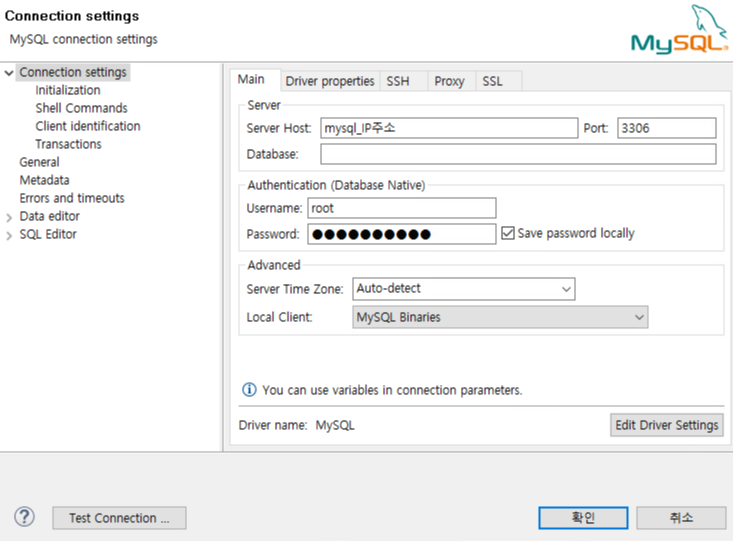This screenshot has width=733, height=541.
Task: Click the MySQL dolphin logo
Action: pos(679,29)
